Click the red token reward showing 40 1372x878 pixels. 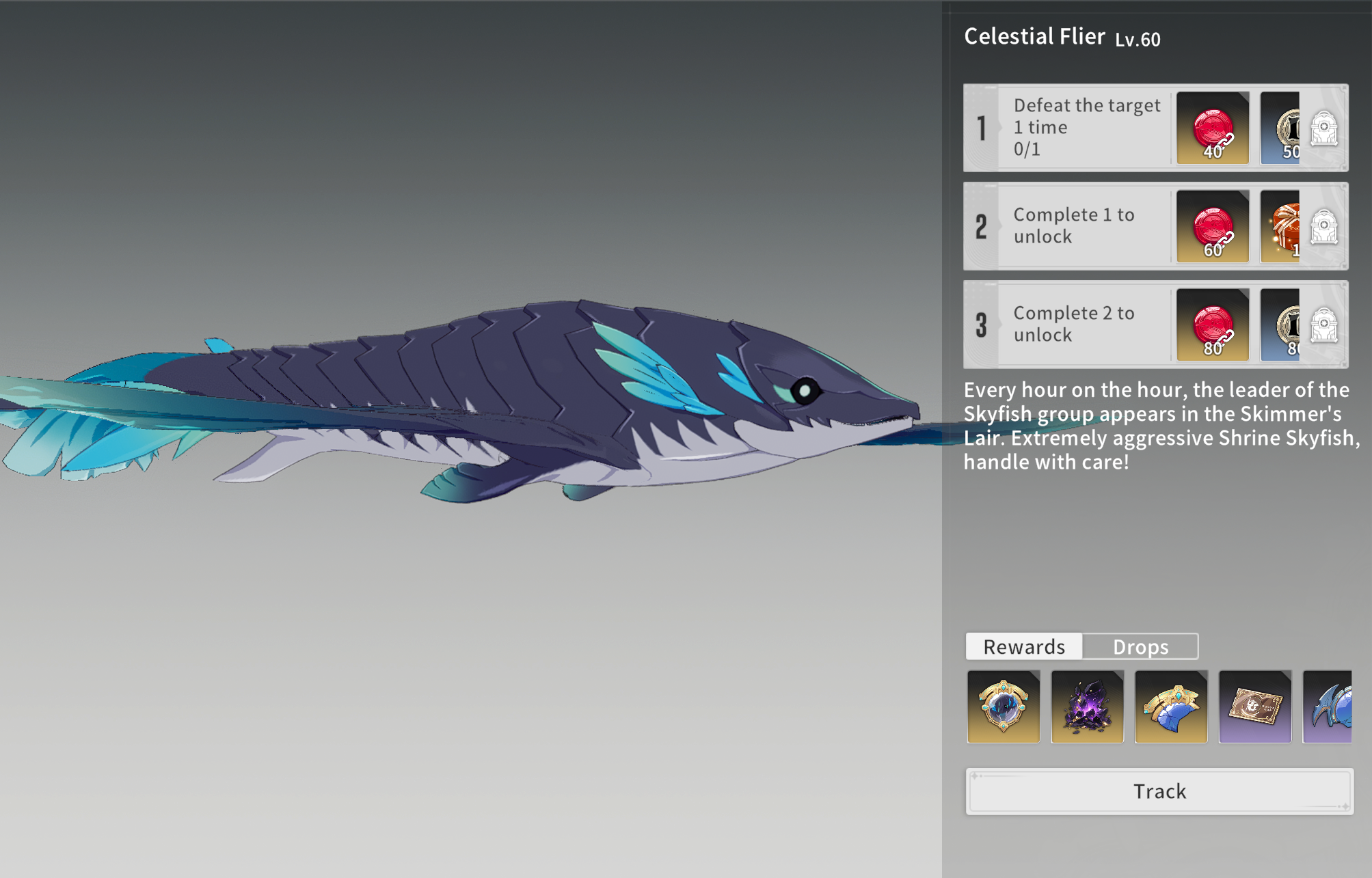tap(1212, 128)
